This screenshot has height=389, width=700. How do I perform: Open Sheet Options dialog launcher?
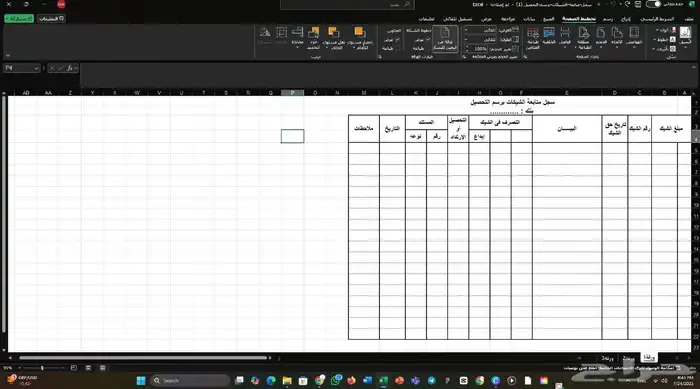pos(379,57)
